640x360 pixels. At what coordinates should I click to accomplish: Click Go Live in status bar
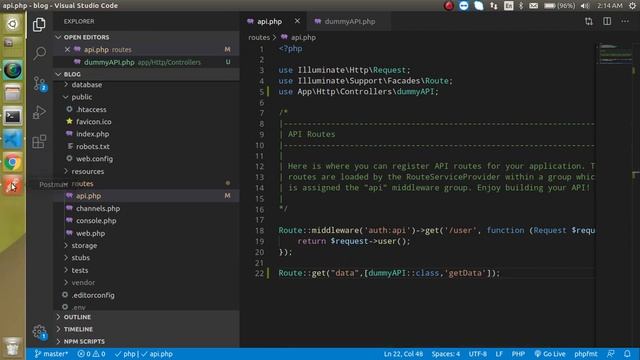[x=550, y=354]
